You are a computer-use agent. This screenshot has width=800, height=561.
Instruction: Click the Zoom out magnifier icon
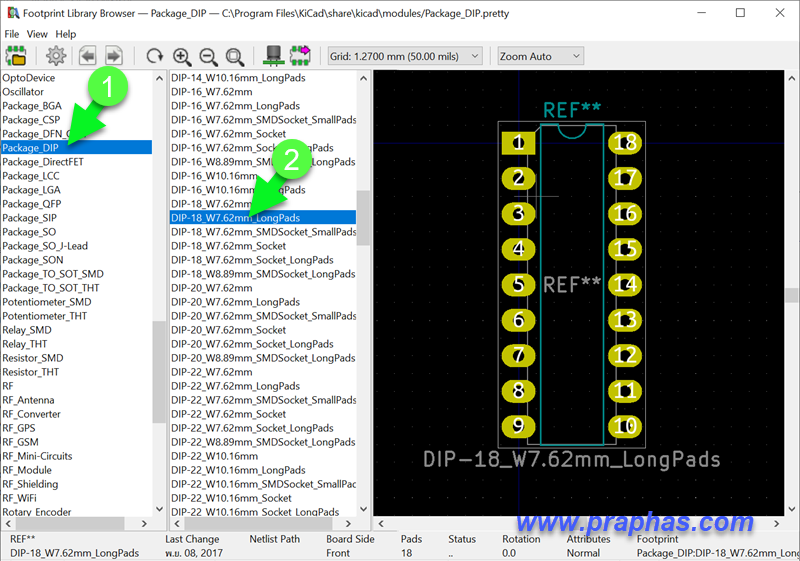point(208,57)
